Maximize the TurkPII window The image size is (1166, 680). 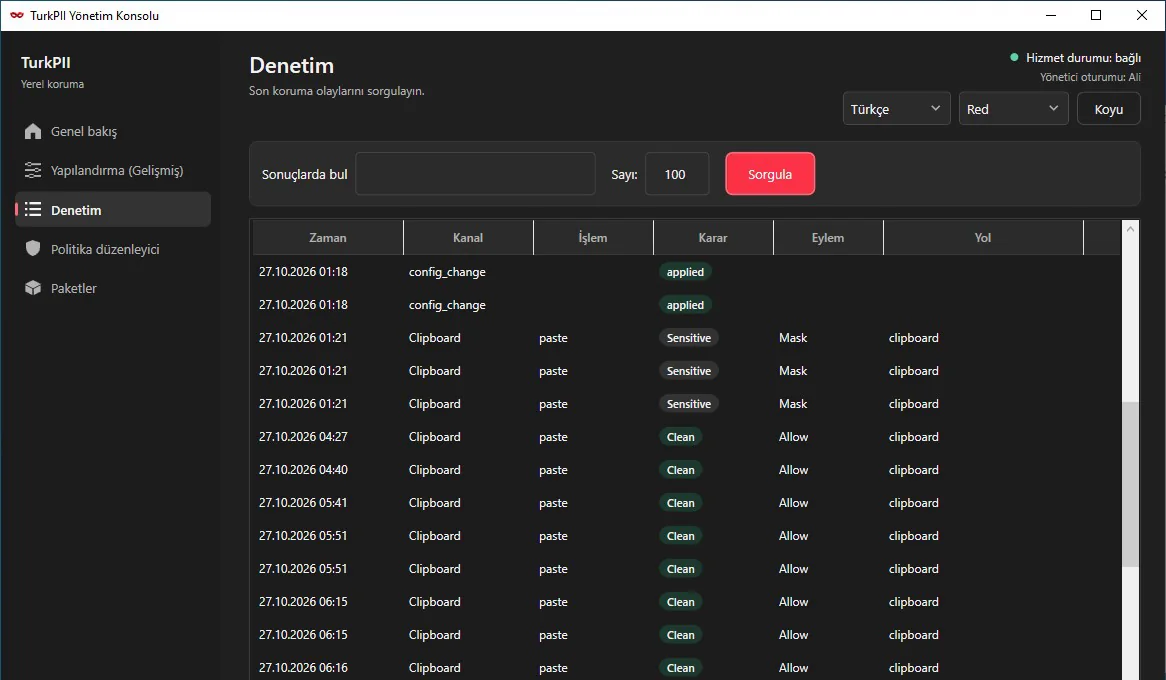[x=1096, y=15]
